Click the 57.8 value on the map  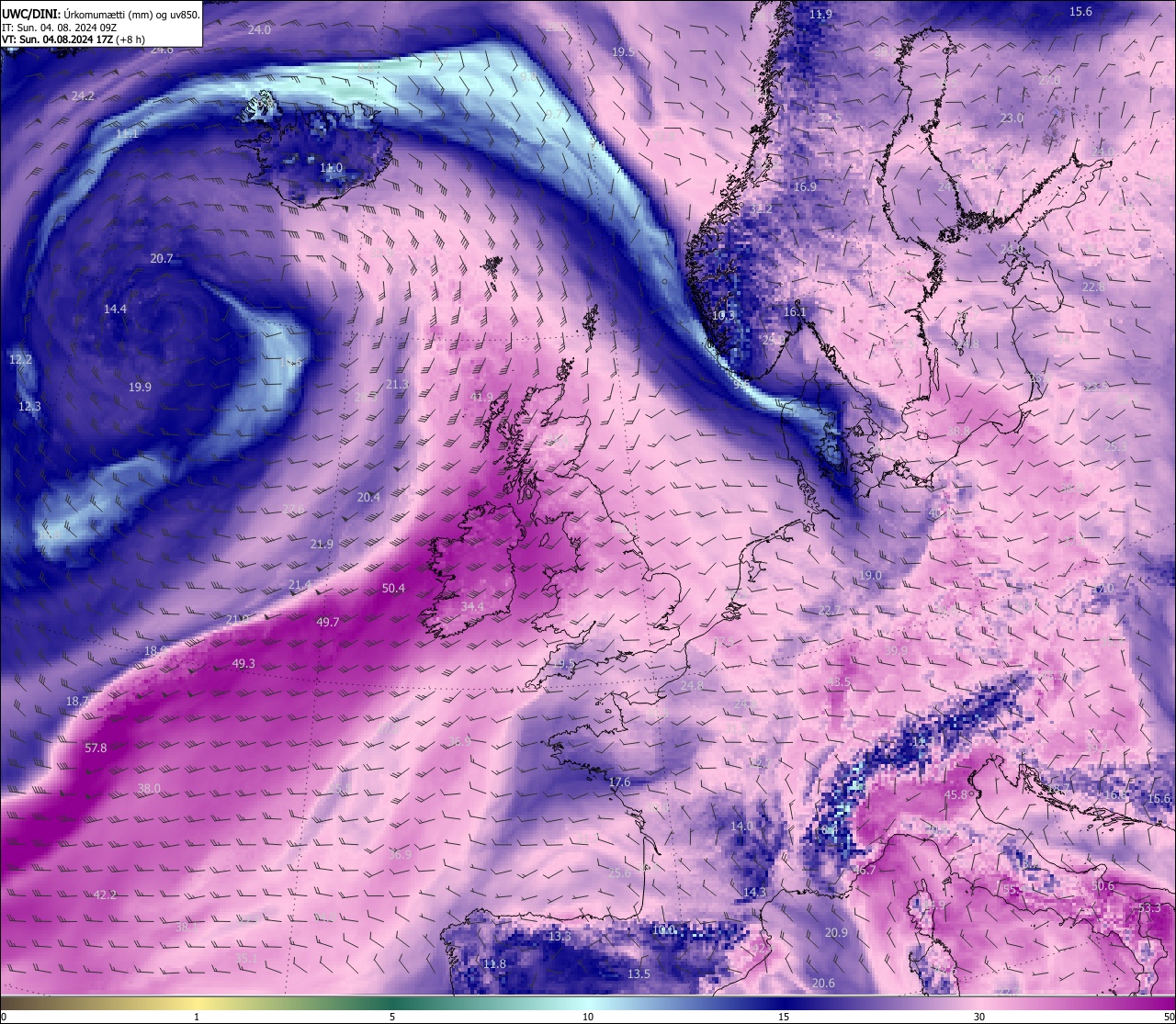tap(96, 748)
